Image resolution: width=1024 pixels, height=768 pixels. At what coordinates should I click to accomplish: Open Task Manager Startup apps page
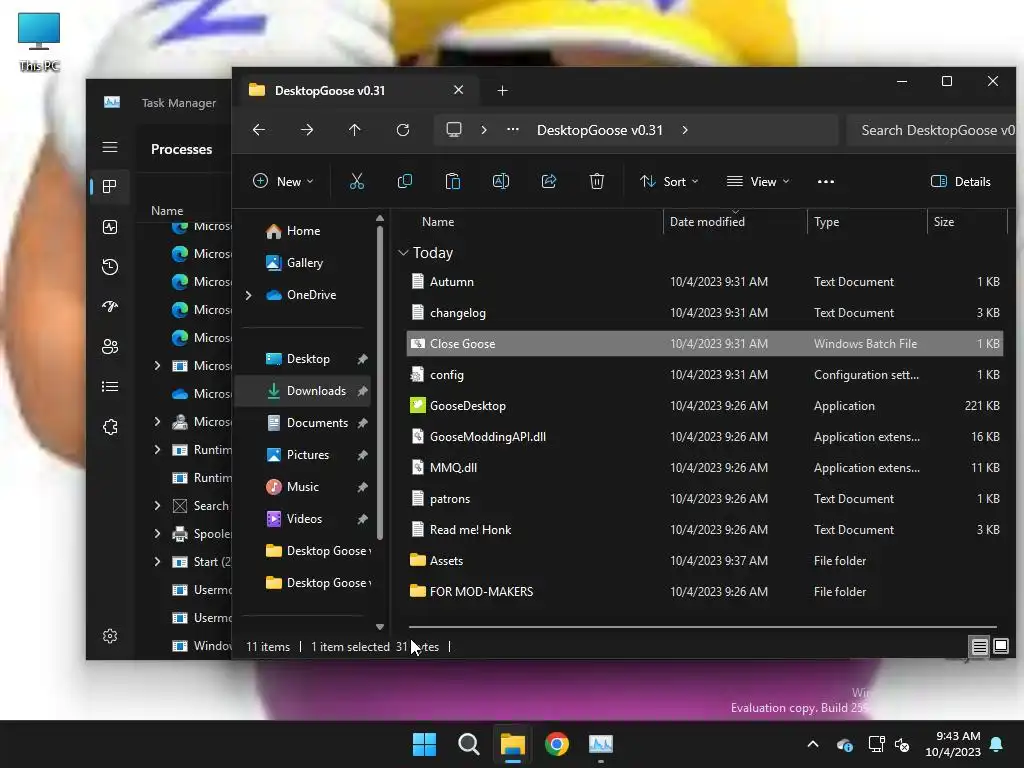(110, 306)
